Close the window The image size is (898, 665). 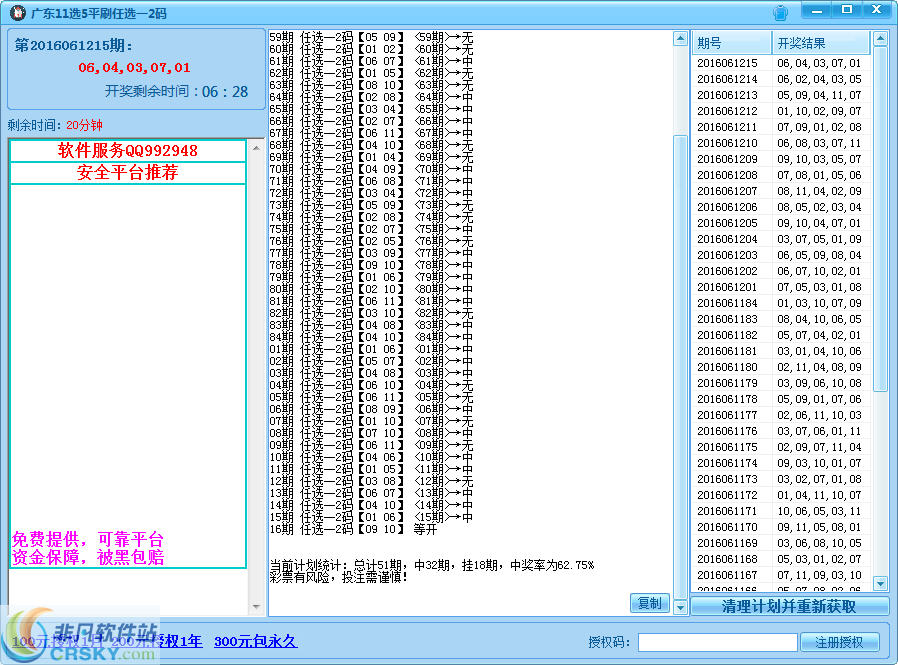[876, 10]
